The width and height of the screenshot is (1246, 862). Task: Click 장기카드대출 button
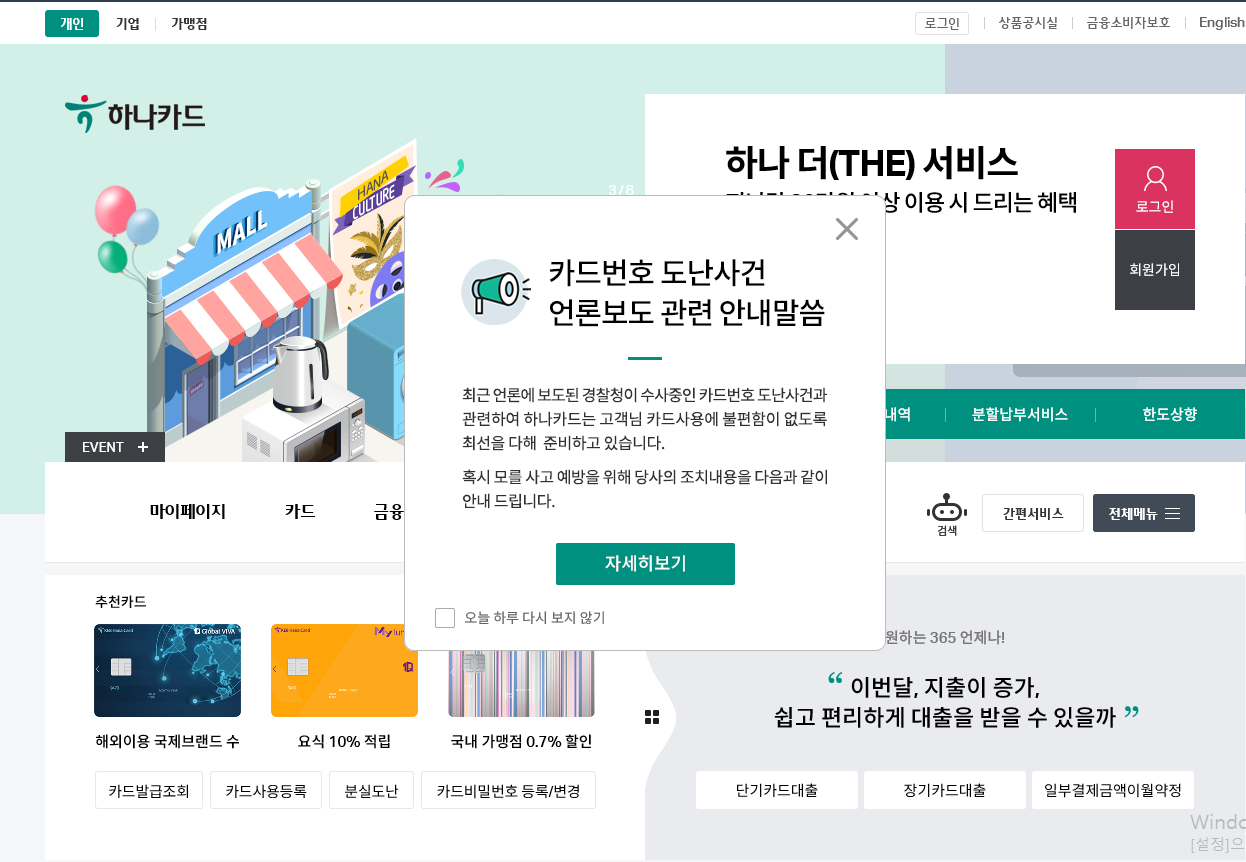click(945, 790)
